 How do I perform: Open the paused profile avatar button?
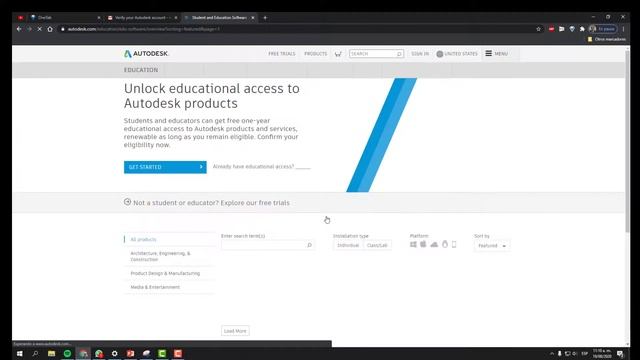click(x=602, y=29)
